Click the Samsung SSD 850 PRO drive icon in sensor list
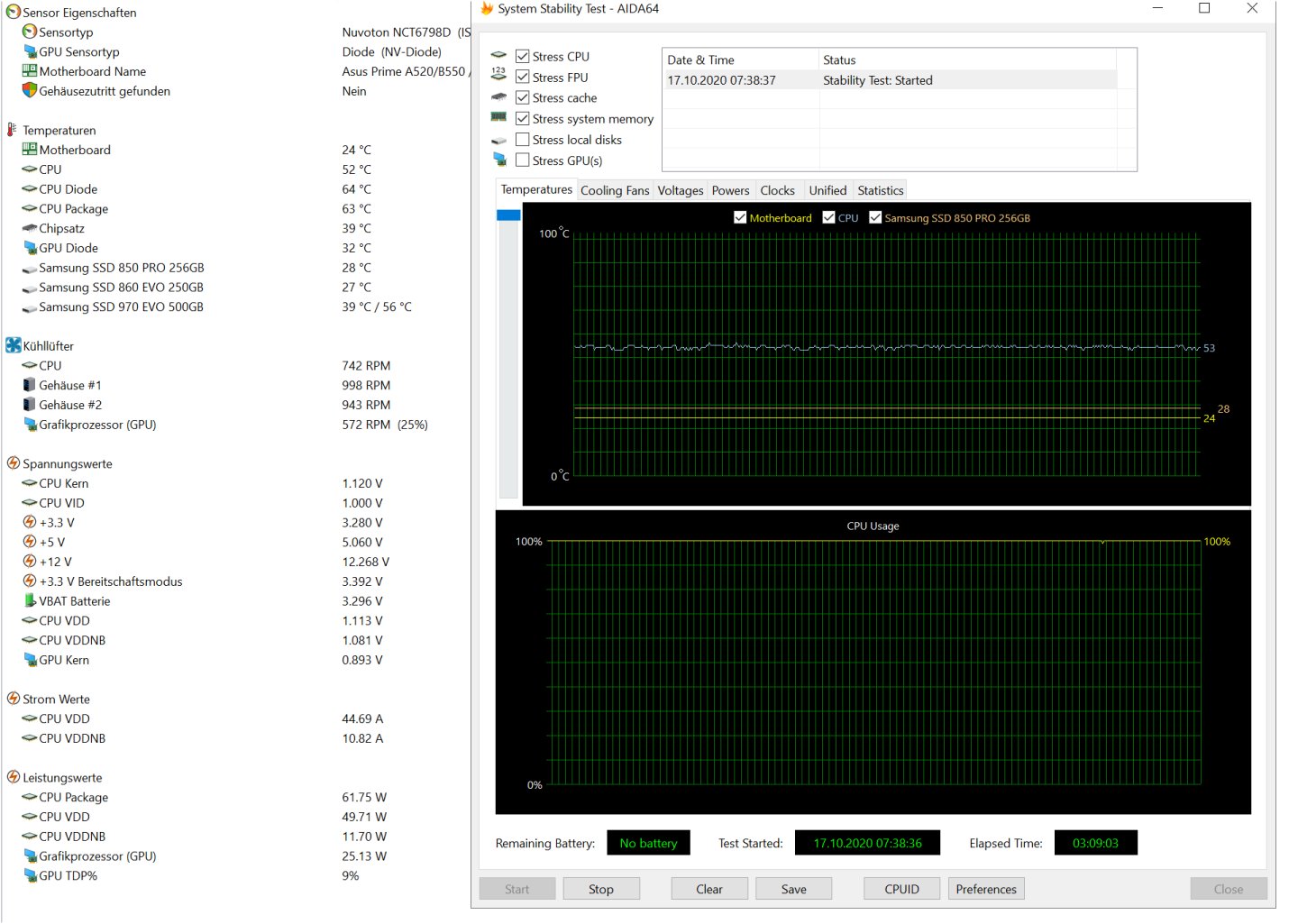This screenshot has width=1298, height=924. [x=30, y=268]
